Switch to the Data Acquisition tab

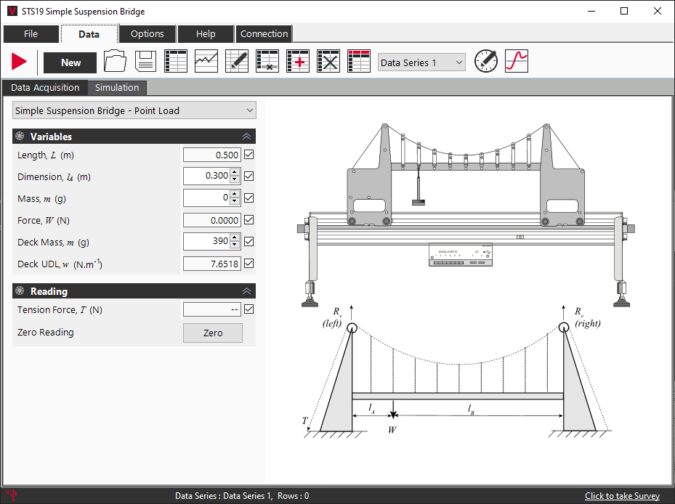(x=45, y=88)
